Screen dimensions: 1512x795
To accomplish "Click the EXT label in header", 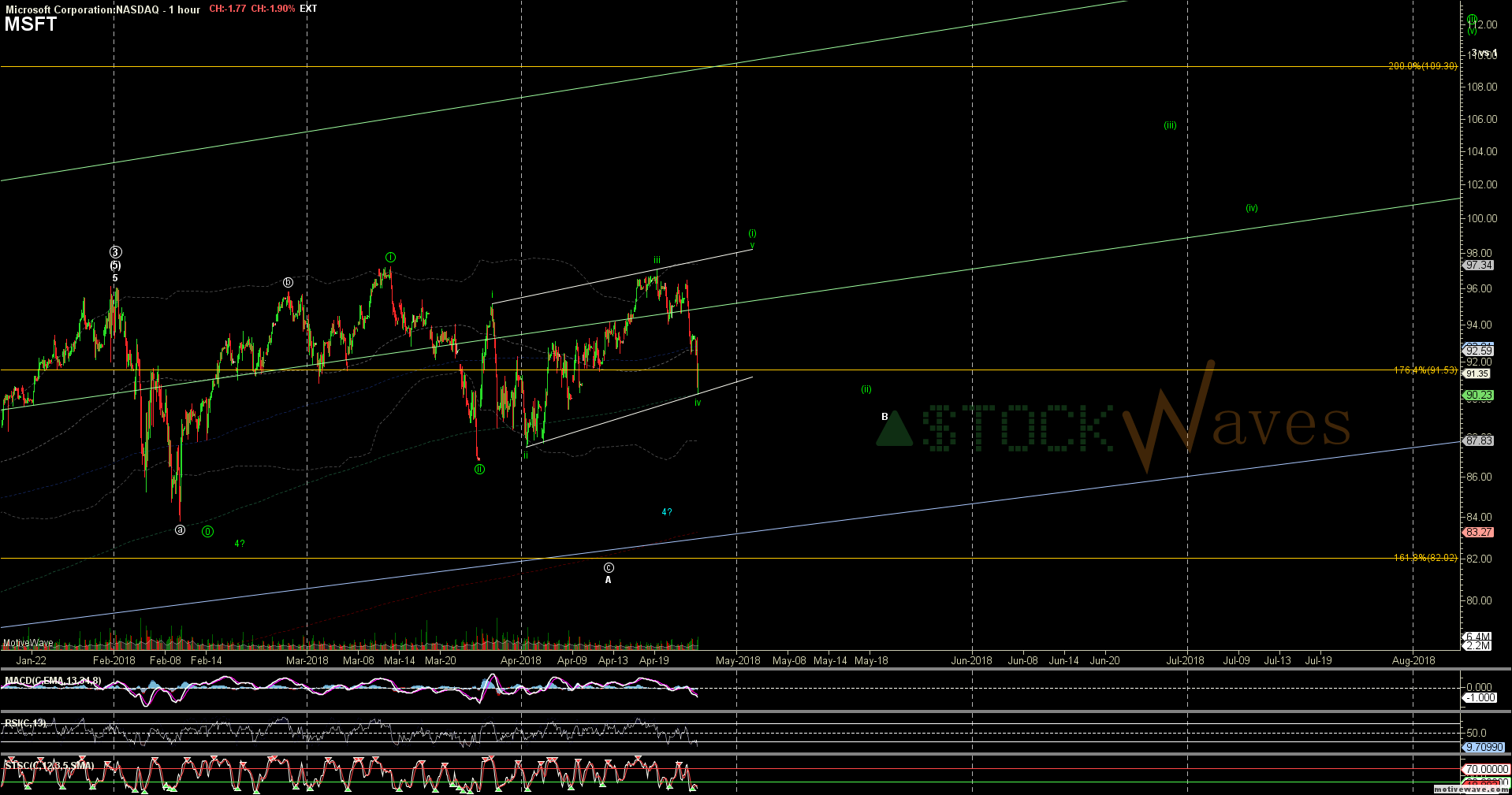I will pos(308,9).
